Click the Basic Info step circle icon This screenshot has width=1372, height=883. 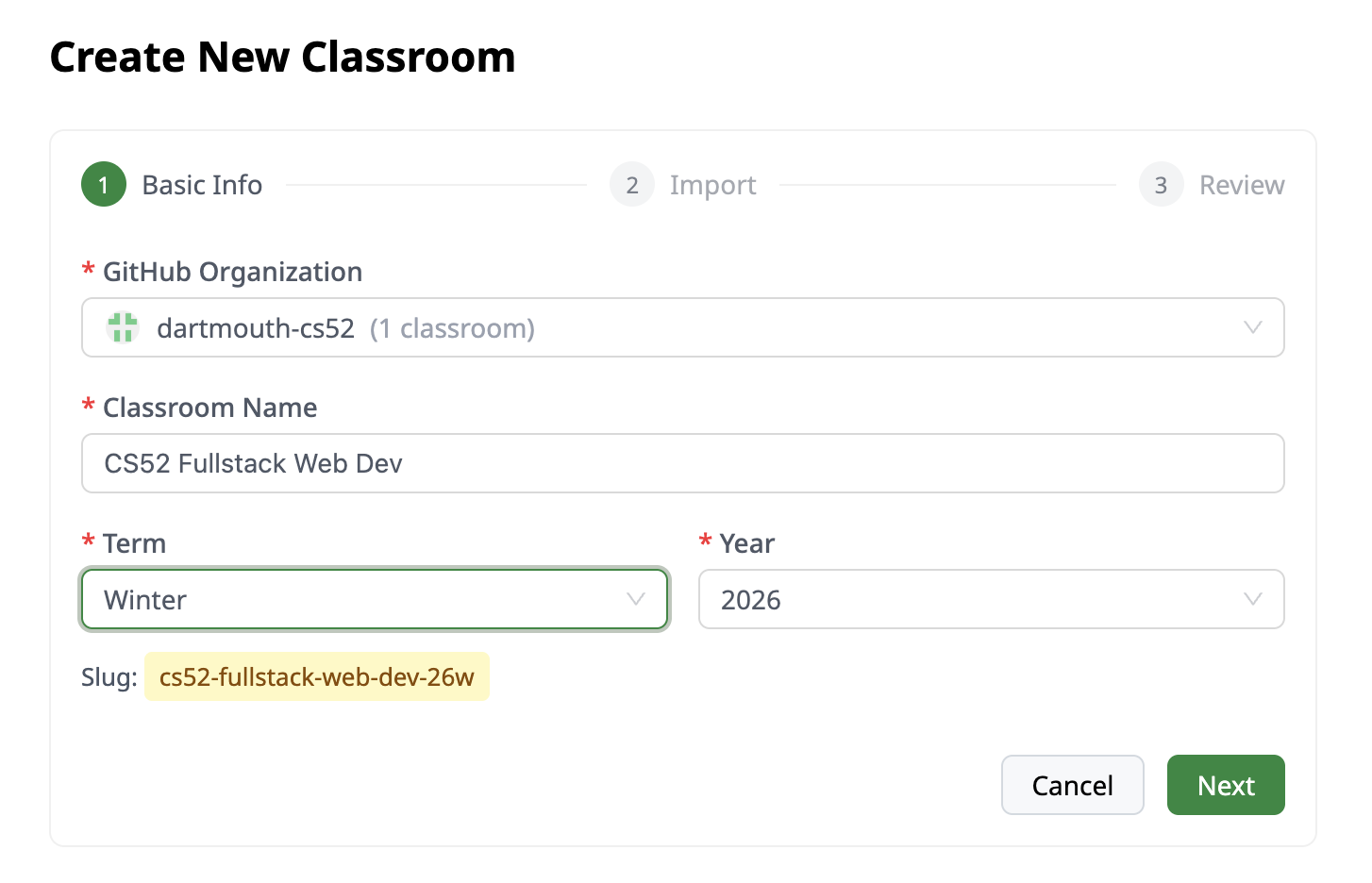pyautogui.click(x=103, y=184)
